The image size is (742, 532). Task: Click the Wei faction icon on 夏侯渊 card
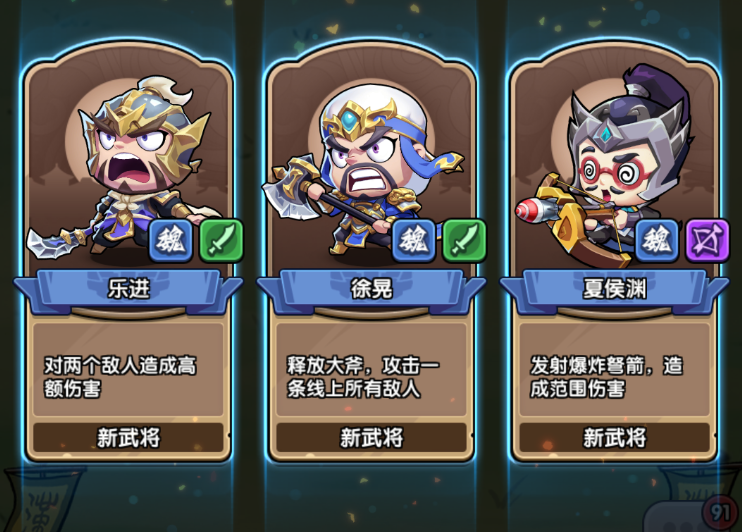657,240
